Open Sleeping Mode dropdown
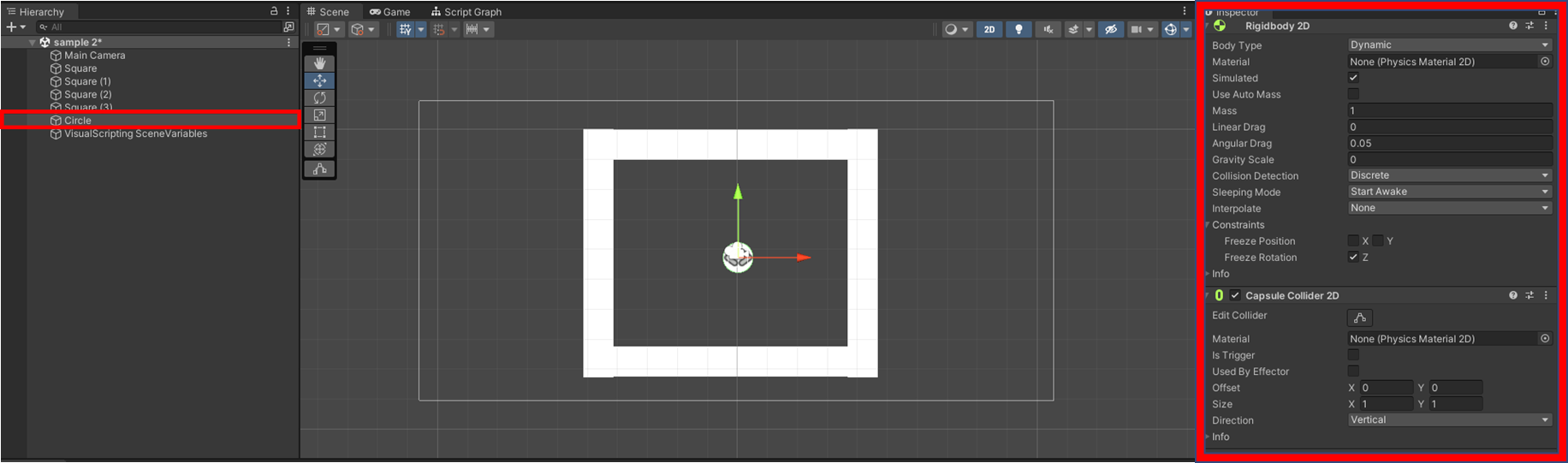The width and height of the screenshot is (1568, 463). tap(1450, 192)
